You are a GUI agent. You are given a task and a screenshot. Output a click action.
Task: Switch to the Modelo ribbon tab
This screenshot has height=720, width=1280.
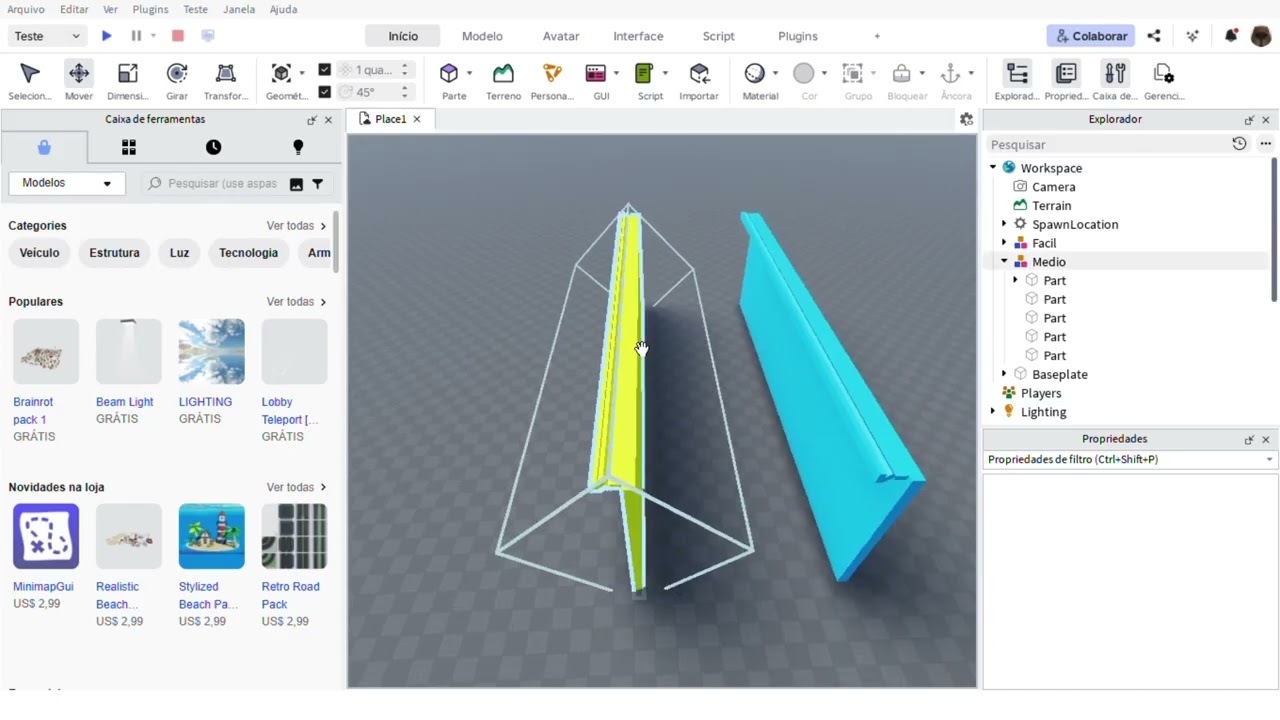482,36
